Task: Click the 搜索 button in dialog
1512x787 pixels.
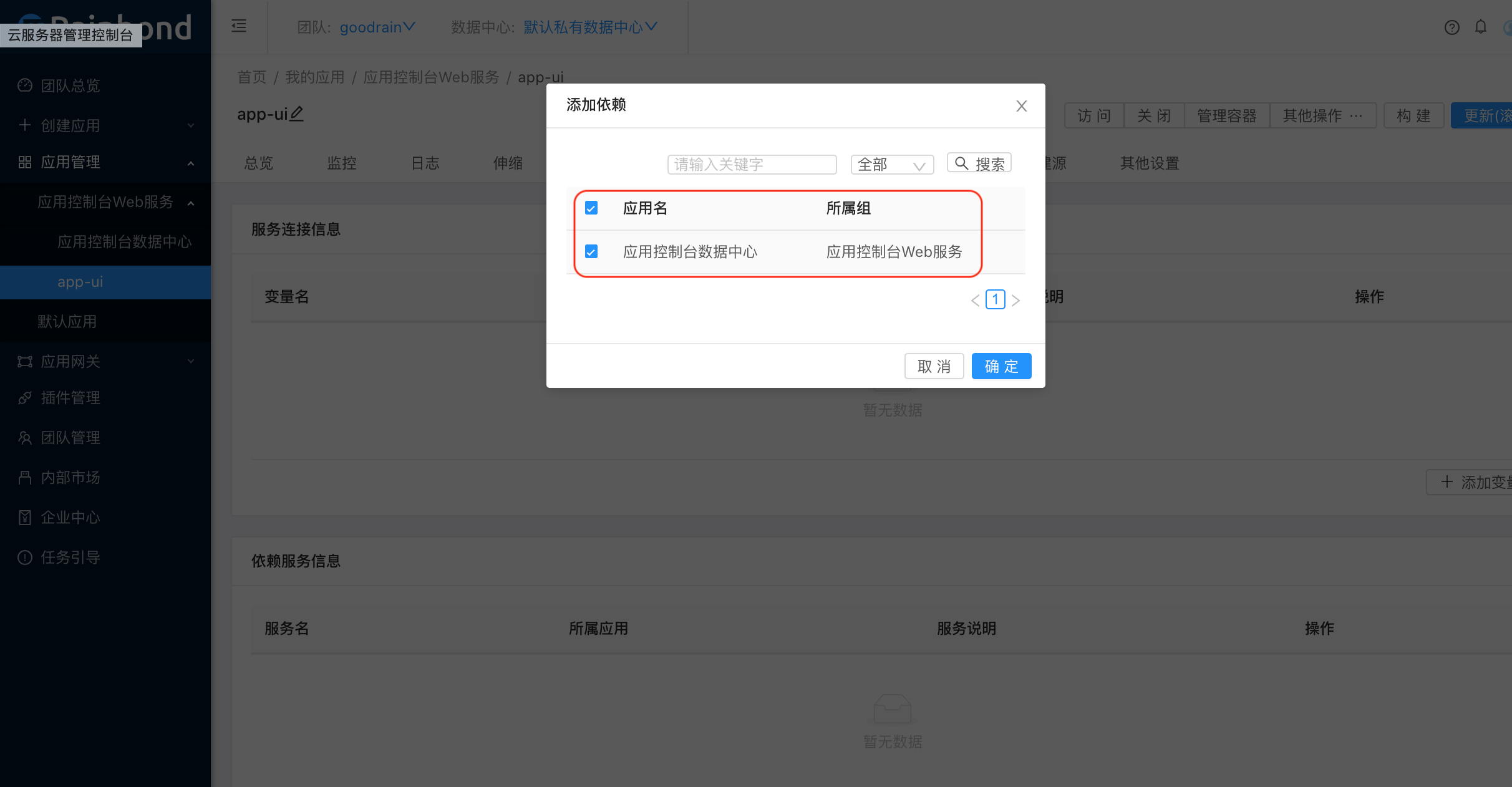Action: pyautogui.click(x=979, y=163)
